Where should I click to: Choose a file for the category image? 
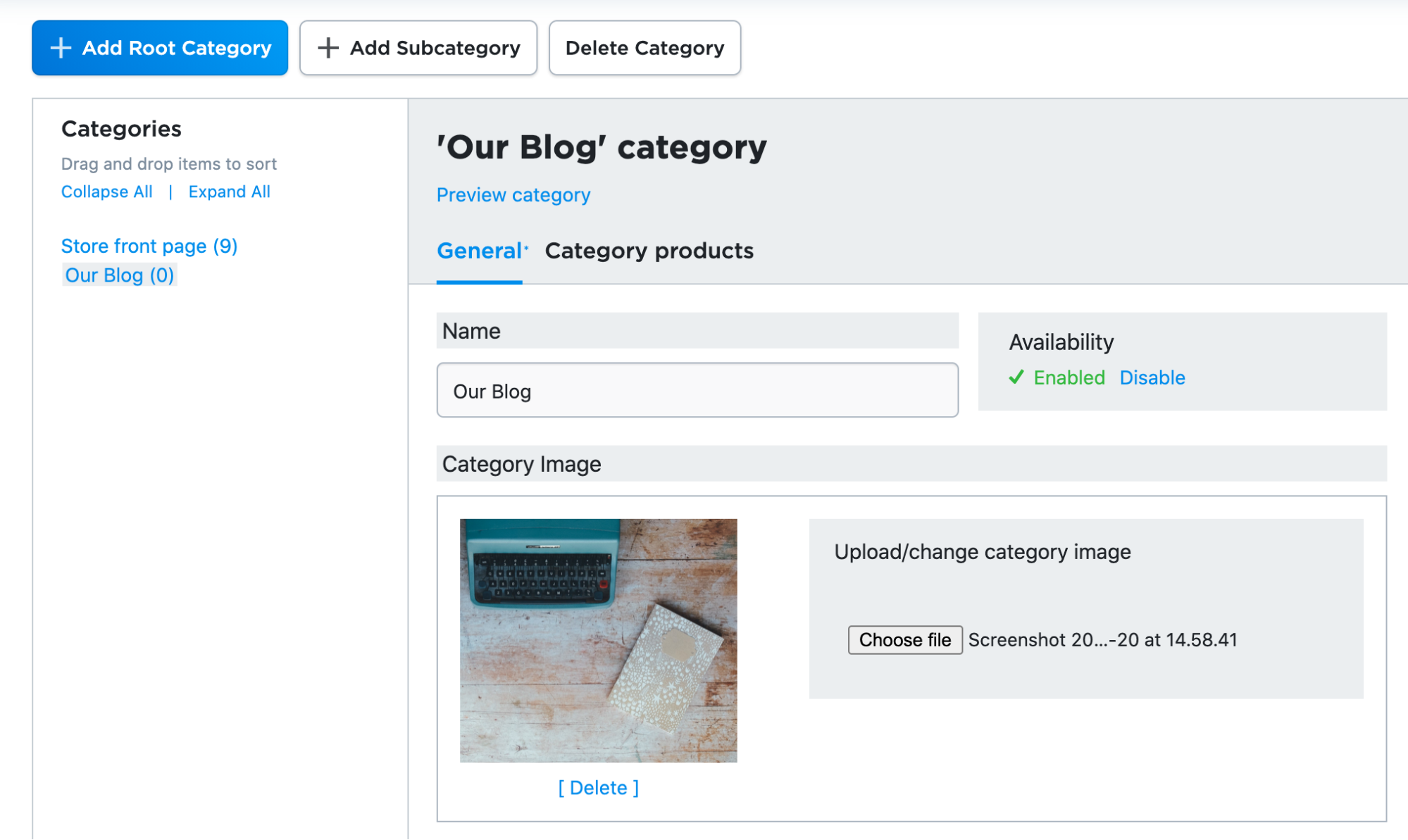pos(904,639)
